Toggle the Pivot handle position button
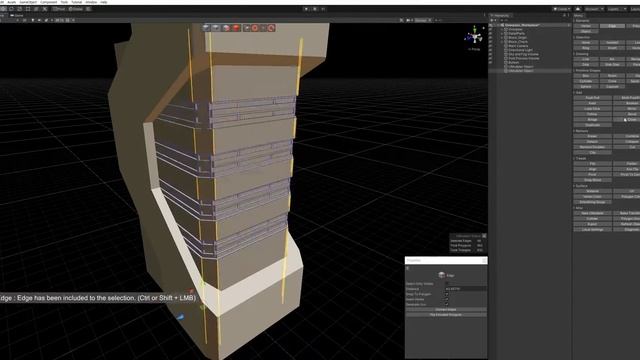 pos(58,9)
